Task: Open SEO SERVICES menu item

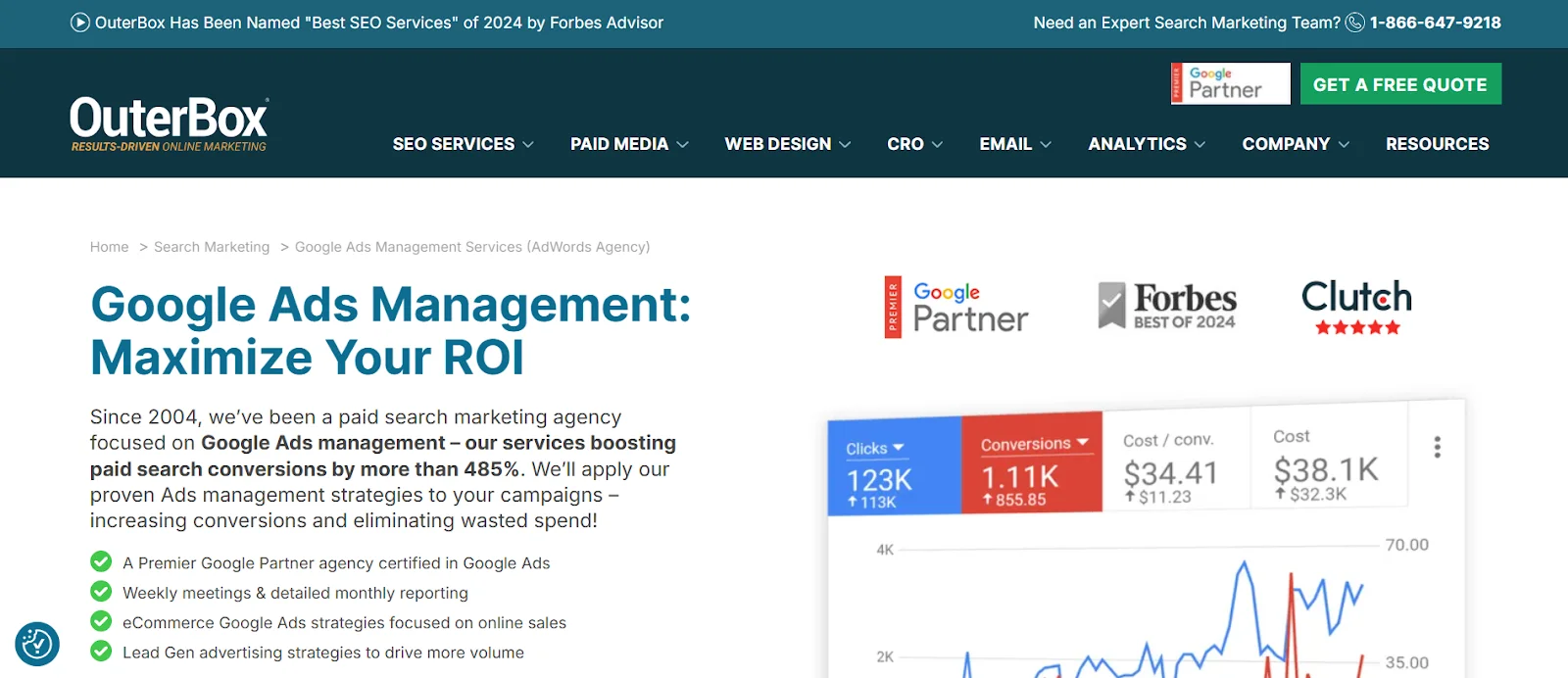Action: tap(454, 144)
